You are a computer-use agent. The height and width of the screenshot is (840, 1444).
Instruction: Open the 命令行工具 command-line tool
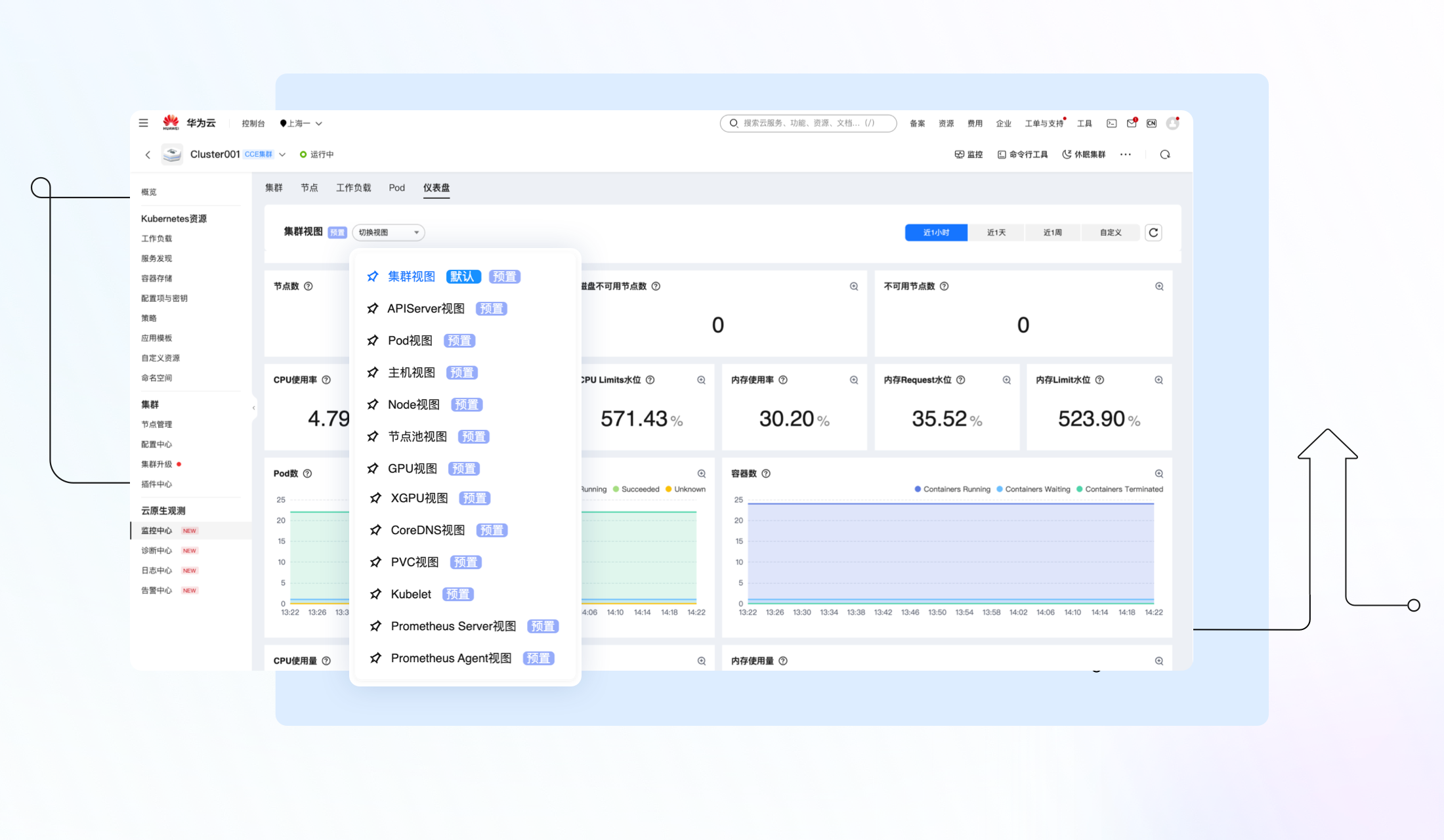tap(1023, 154)
